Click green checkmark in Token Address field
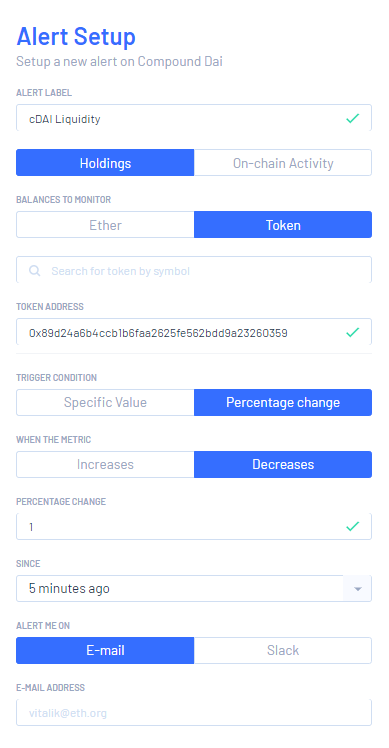389x748 pixels. coord(352,332)
